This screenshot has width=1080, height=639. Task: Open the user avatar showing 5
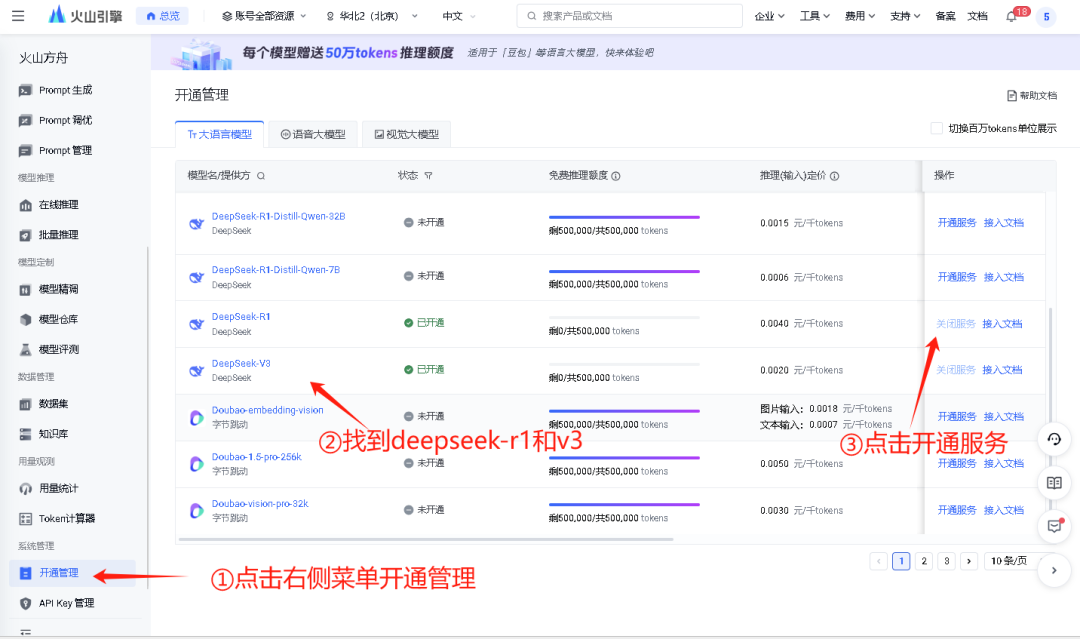coord(1046,17)
